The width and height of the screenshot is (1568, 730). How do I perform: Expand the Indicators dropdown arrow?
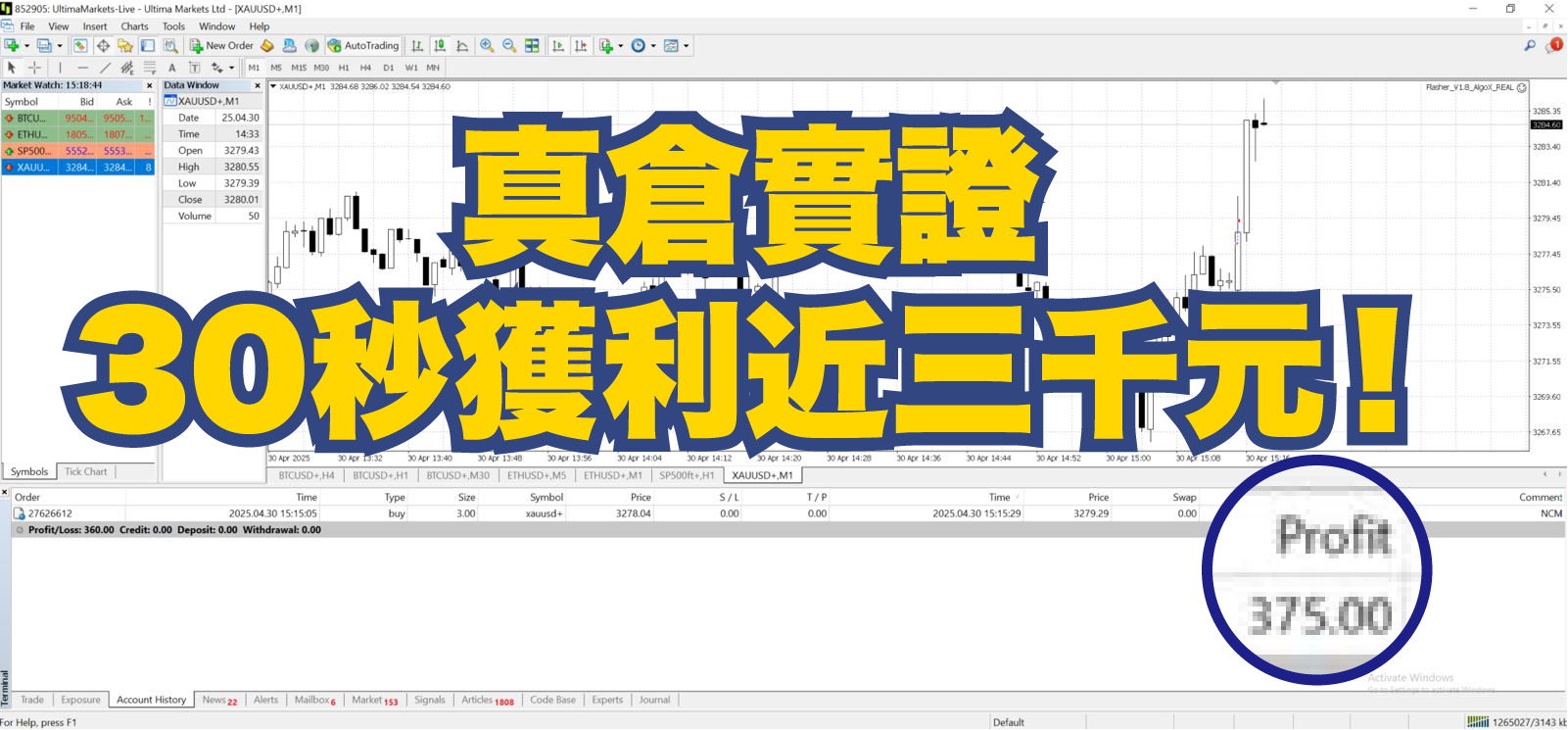[x=621, y=45]
